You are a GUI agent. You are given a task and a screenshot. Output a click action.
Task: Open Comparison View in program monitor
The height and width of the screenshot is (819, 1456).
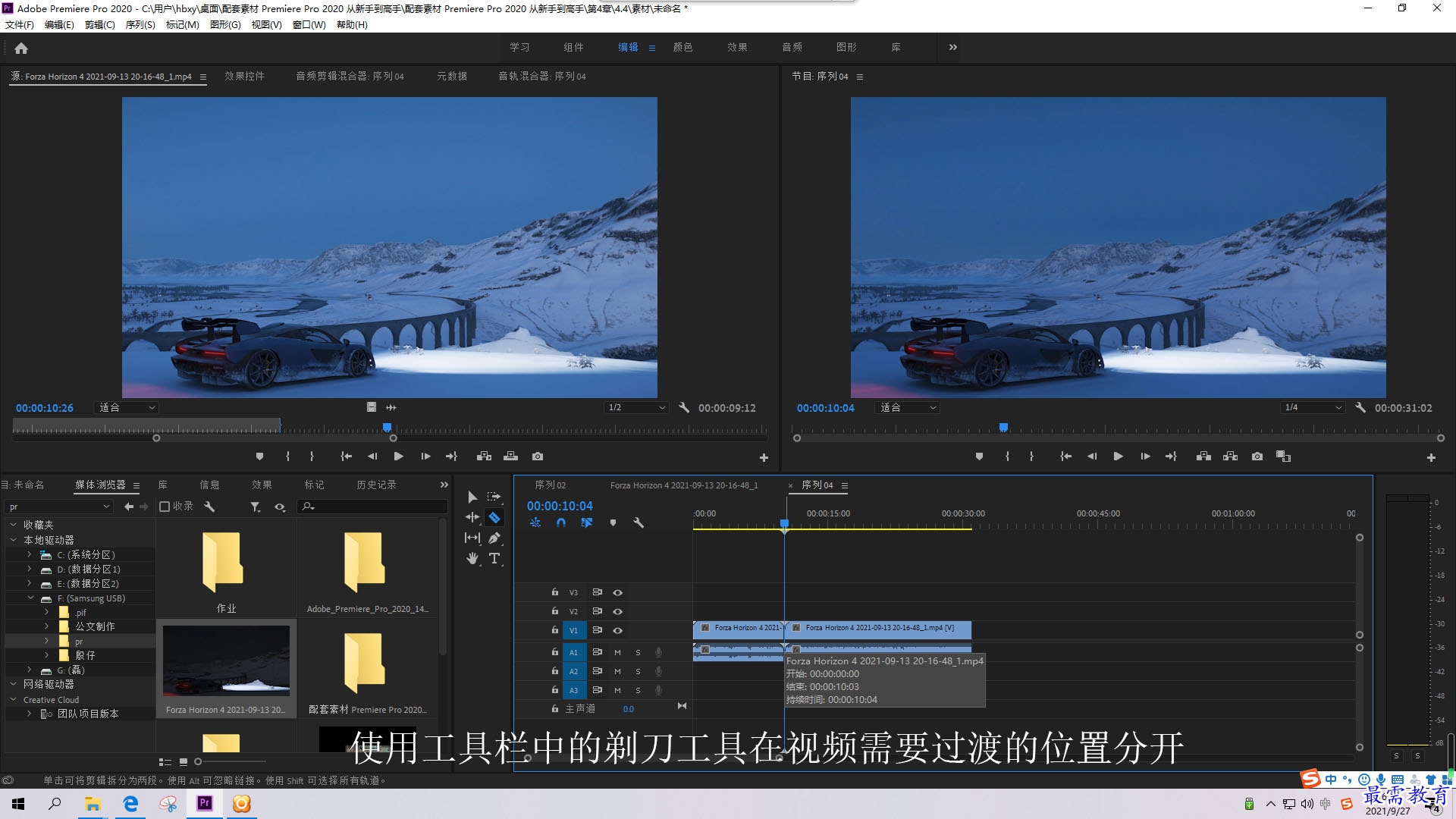pos(1283,457)
